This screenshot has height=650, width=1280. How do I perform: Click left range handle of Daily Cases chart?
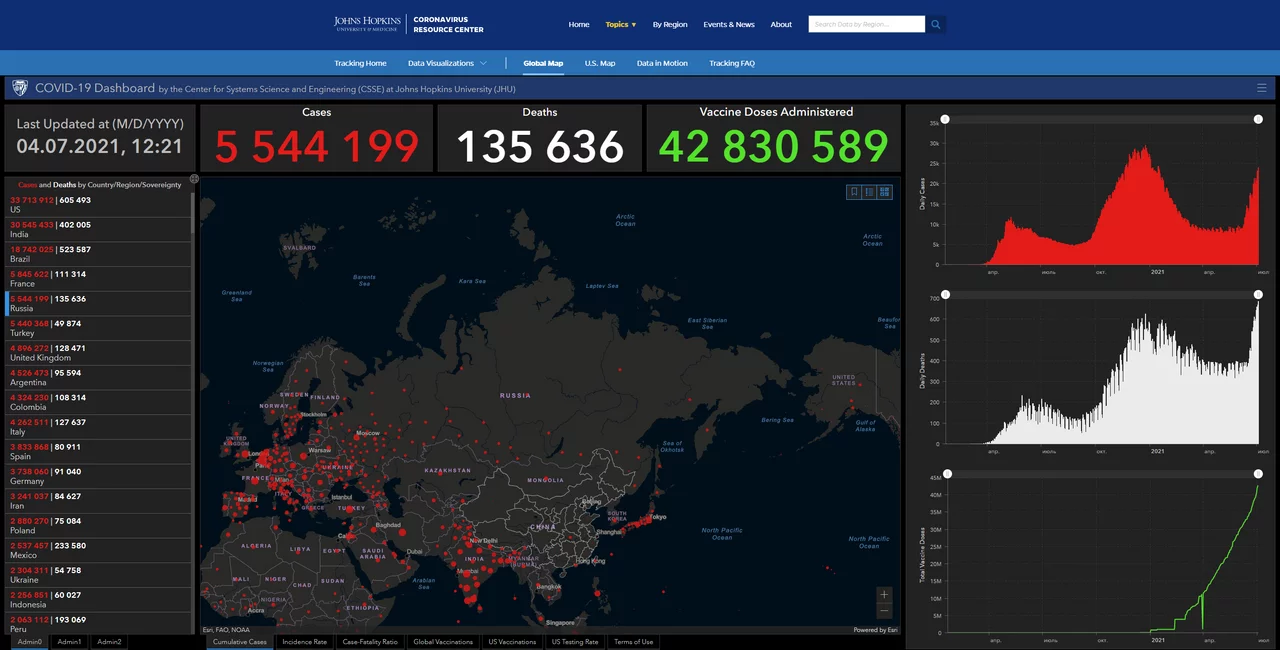pyautogui.click(x=945, y=119)
